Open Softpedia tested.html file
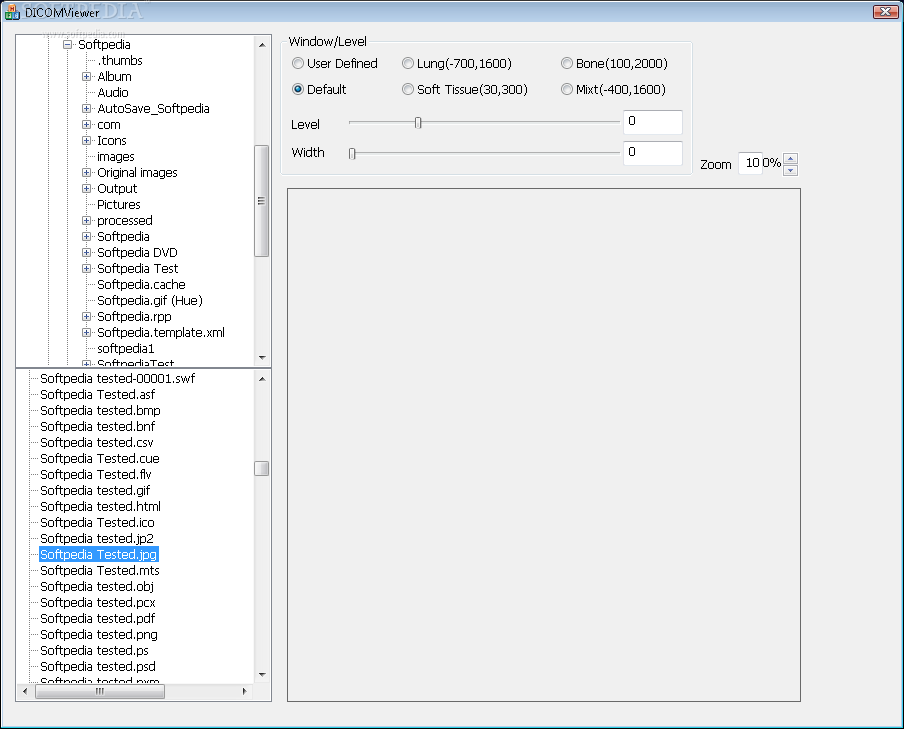Screen dimensions: 904x729 (100, 506)
